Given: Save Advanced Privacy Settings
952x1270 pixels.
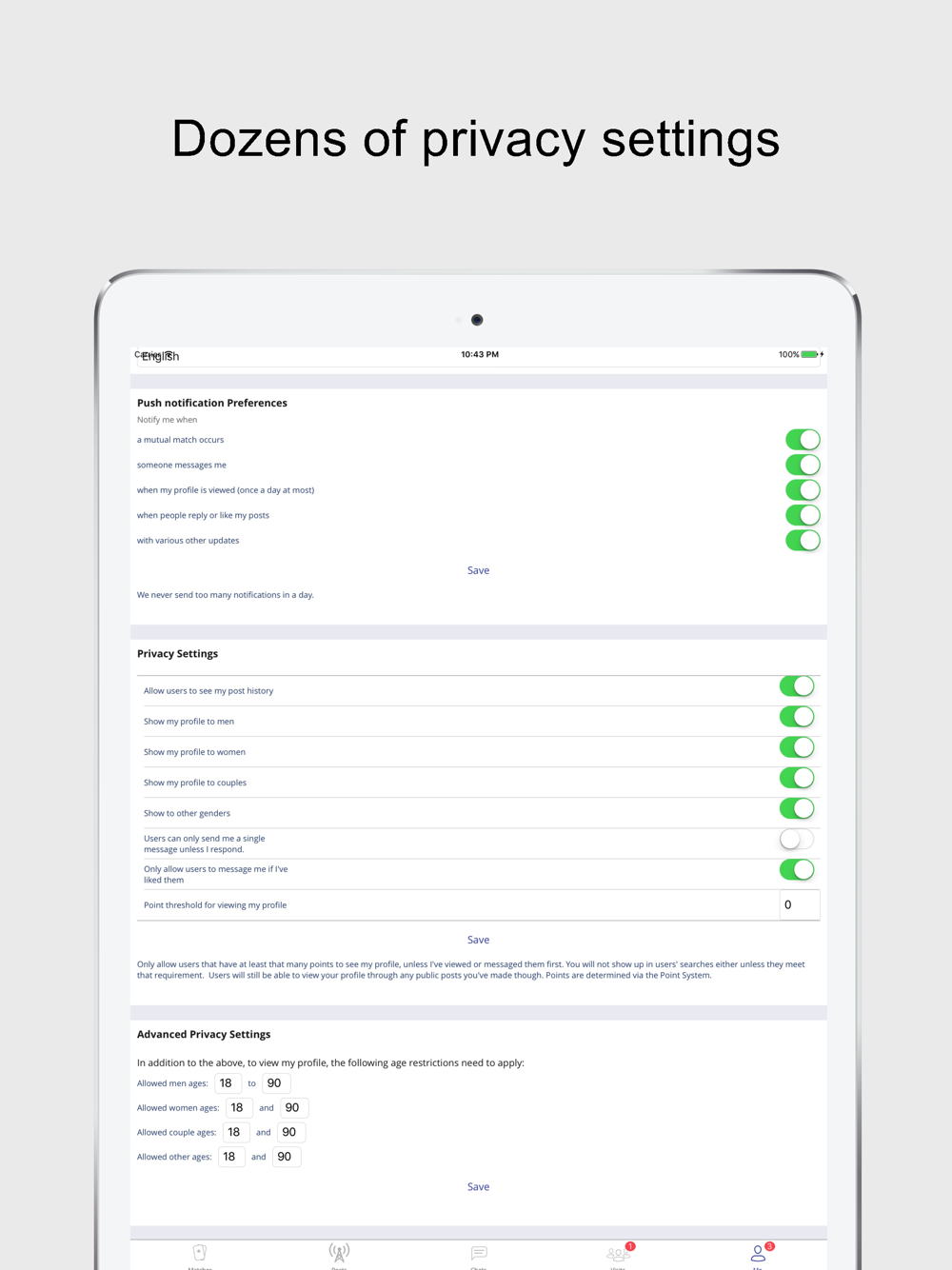Looking at the screenshot, I should click(x=478, y=1187).
